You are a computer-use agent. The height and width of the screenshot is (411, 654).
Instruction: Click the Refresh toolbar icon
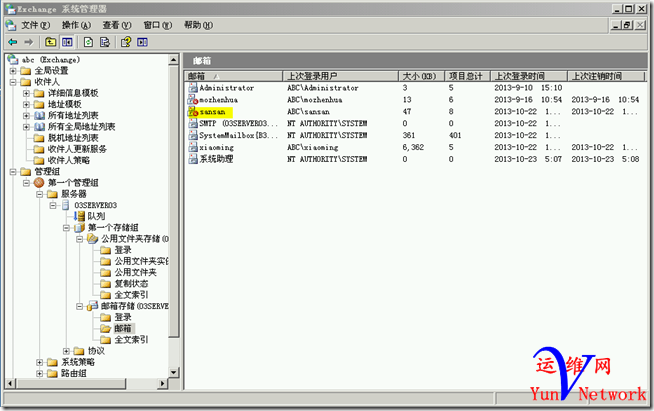tap(88, 42)
